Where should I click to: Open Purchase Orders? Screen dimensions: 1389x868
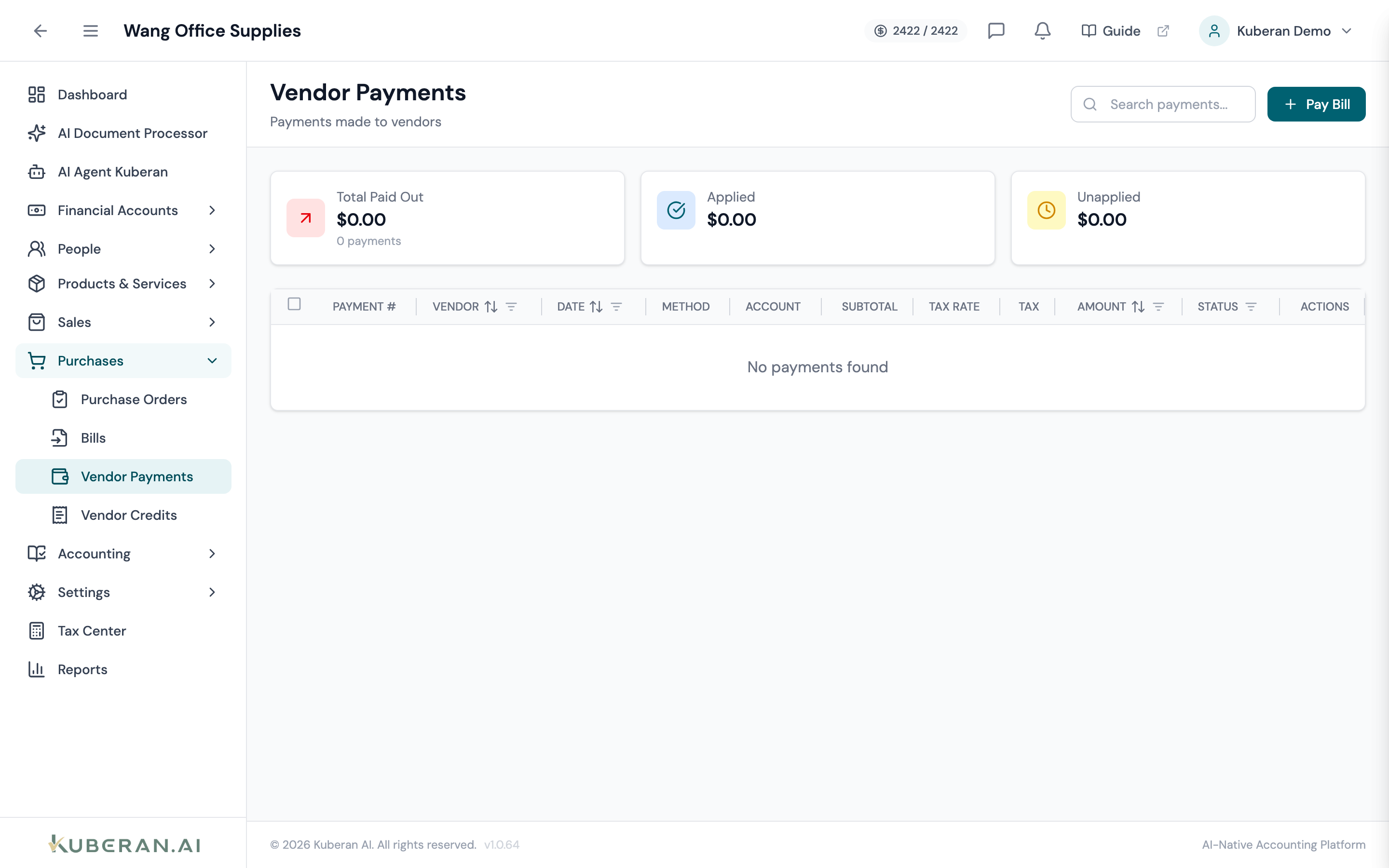tap(123, 399)
